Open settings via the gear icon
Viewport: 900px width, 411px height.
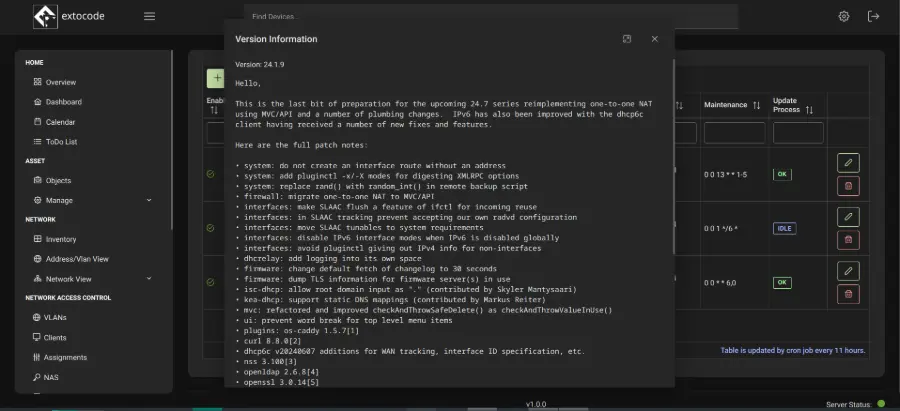(844, 17)
